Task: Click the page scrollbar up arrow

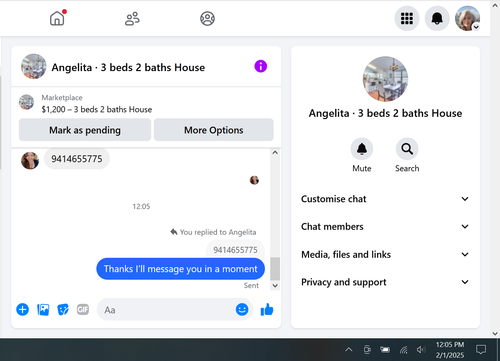Action: click(x=495, y=6)
